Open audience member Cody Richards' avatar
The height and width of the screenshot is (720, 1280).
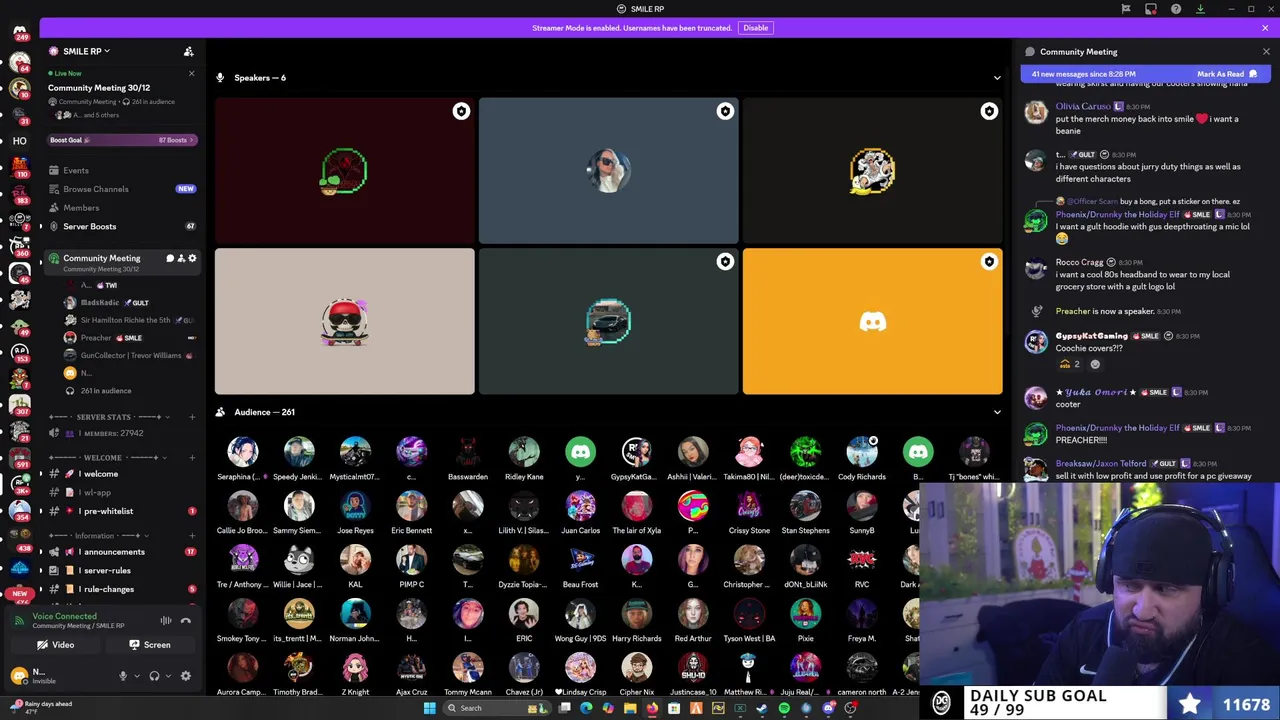pos(862,452)
